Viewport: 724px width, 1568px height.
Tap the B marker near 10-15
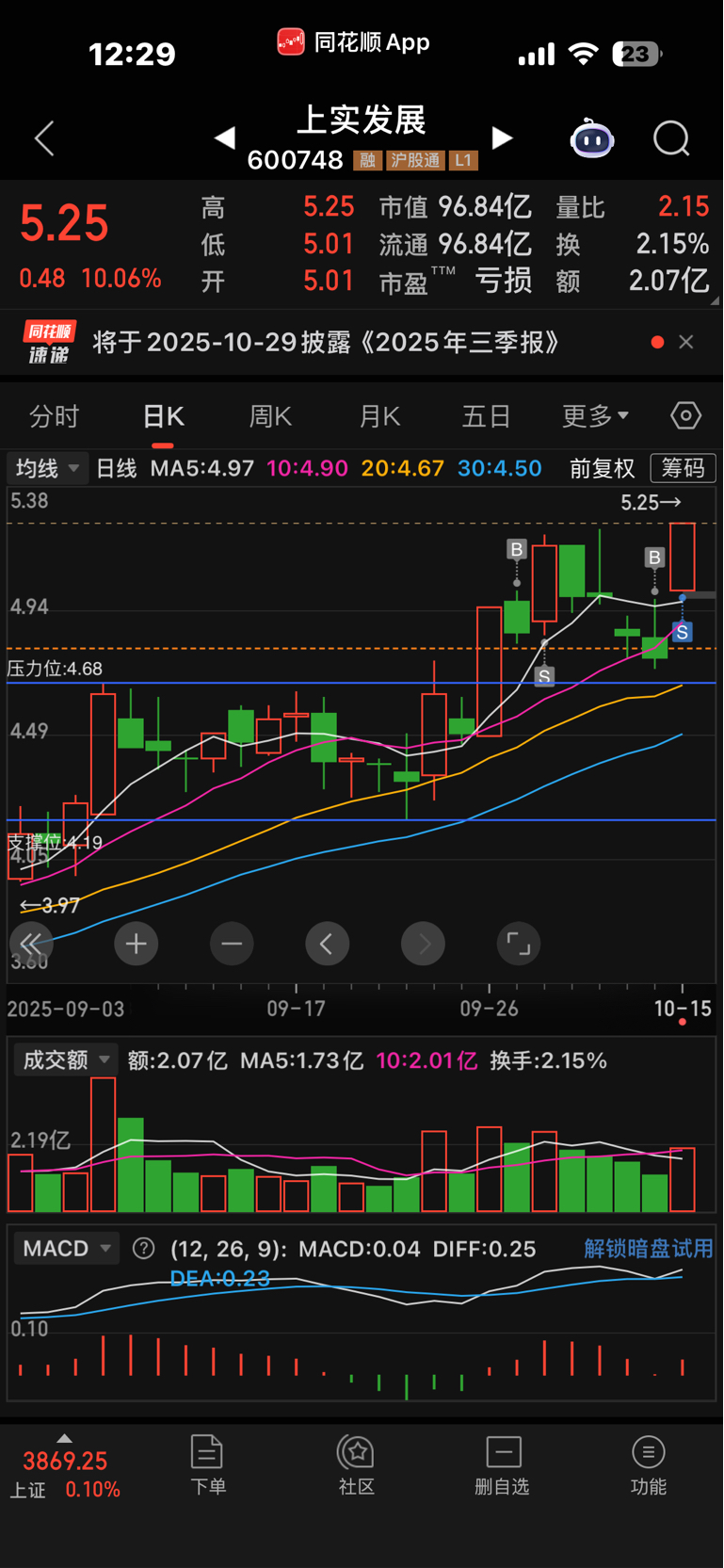[x=654, y=558]
